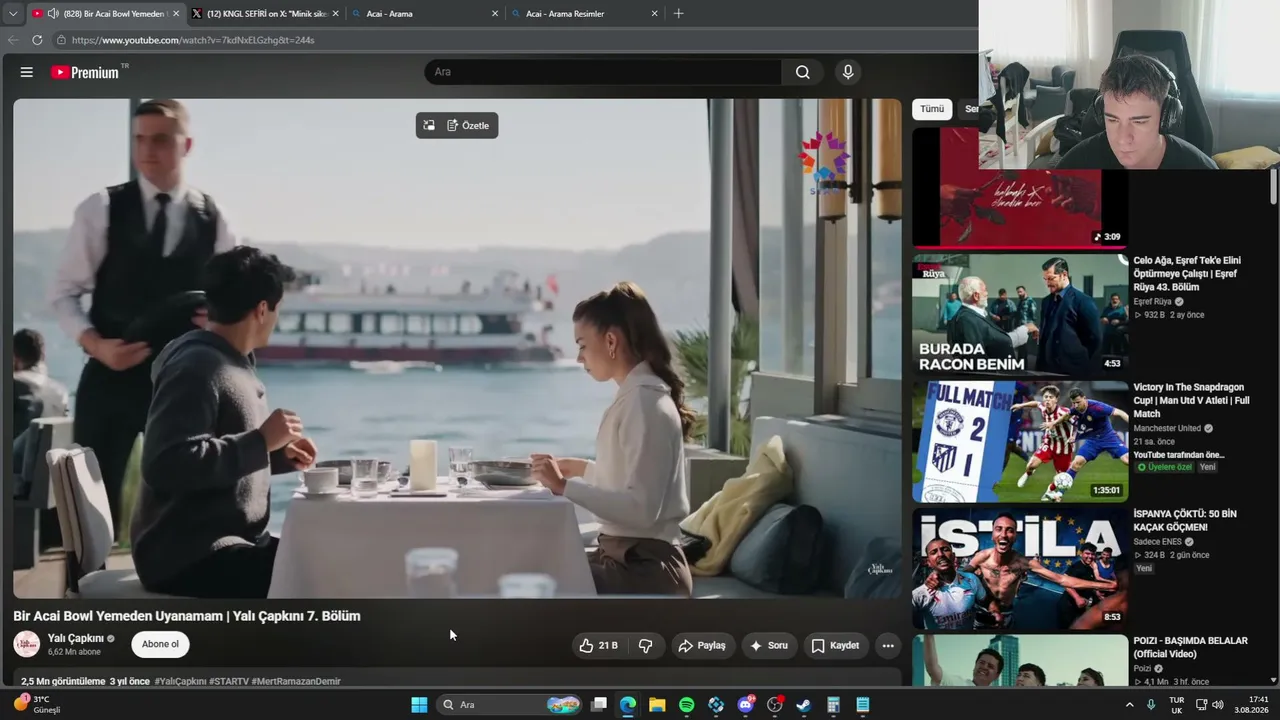Open Calculator from the taskbar

(x=833, y=705)
